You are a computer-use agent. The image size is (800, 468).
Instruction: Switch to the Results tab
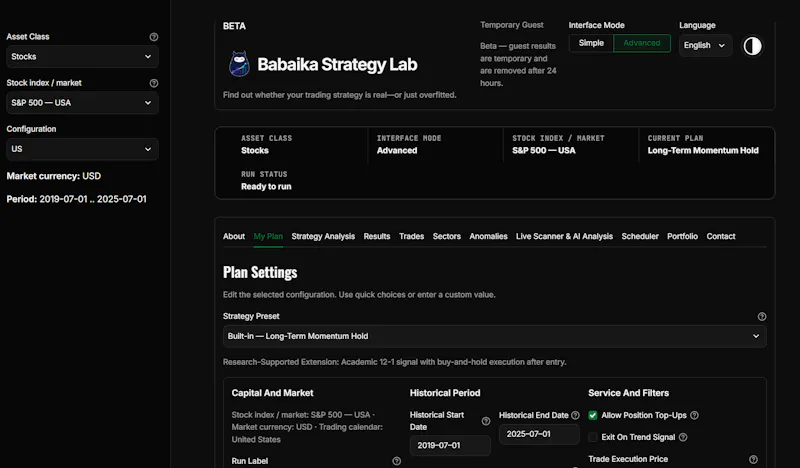[x=377, y=236]
